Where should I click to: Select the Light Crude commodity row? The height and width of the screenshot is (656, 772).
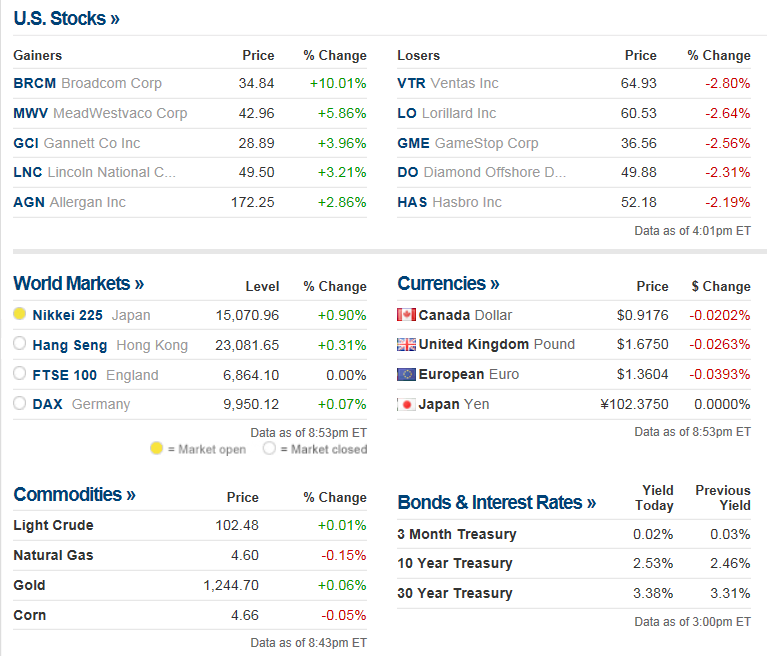click(x=53, y=525)
